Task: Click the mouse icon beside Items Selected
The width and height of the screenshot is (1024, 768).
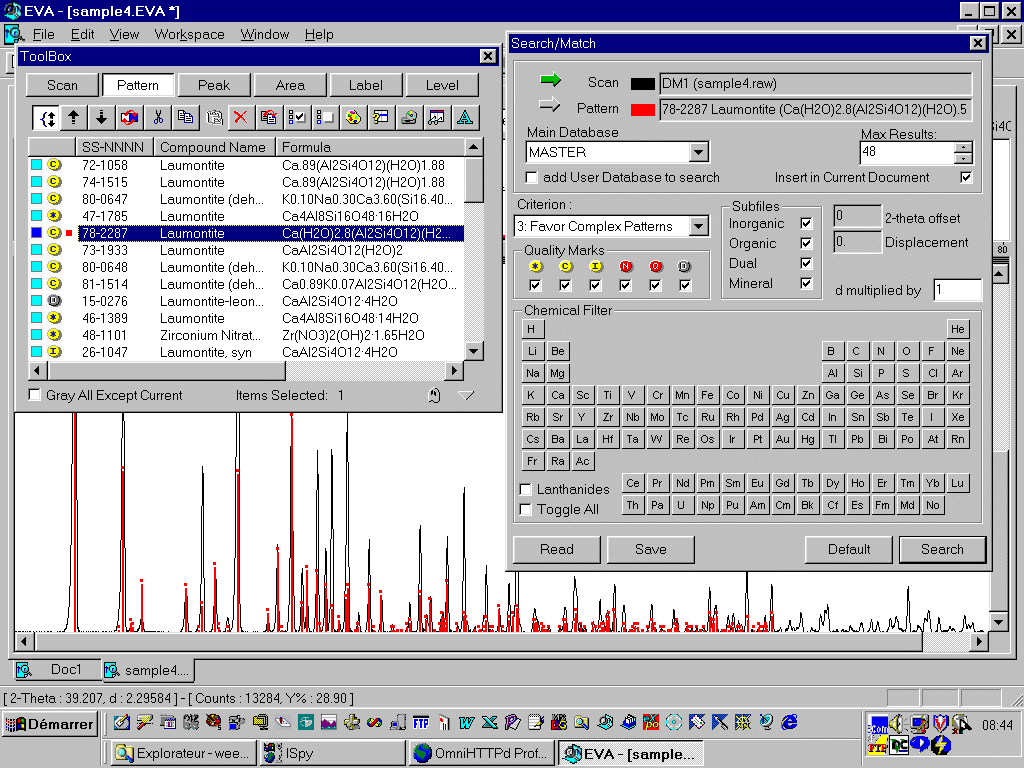Action: click(434, 395)
